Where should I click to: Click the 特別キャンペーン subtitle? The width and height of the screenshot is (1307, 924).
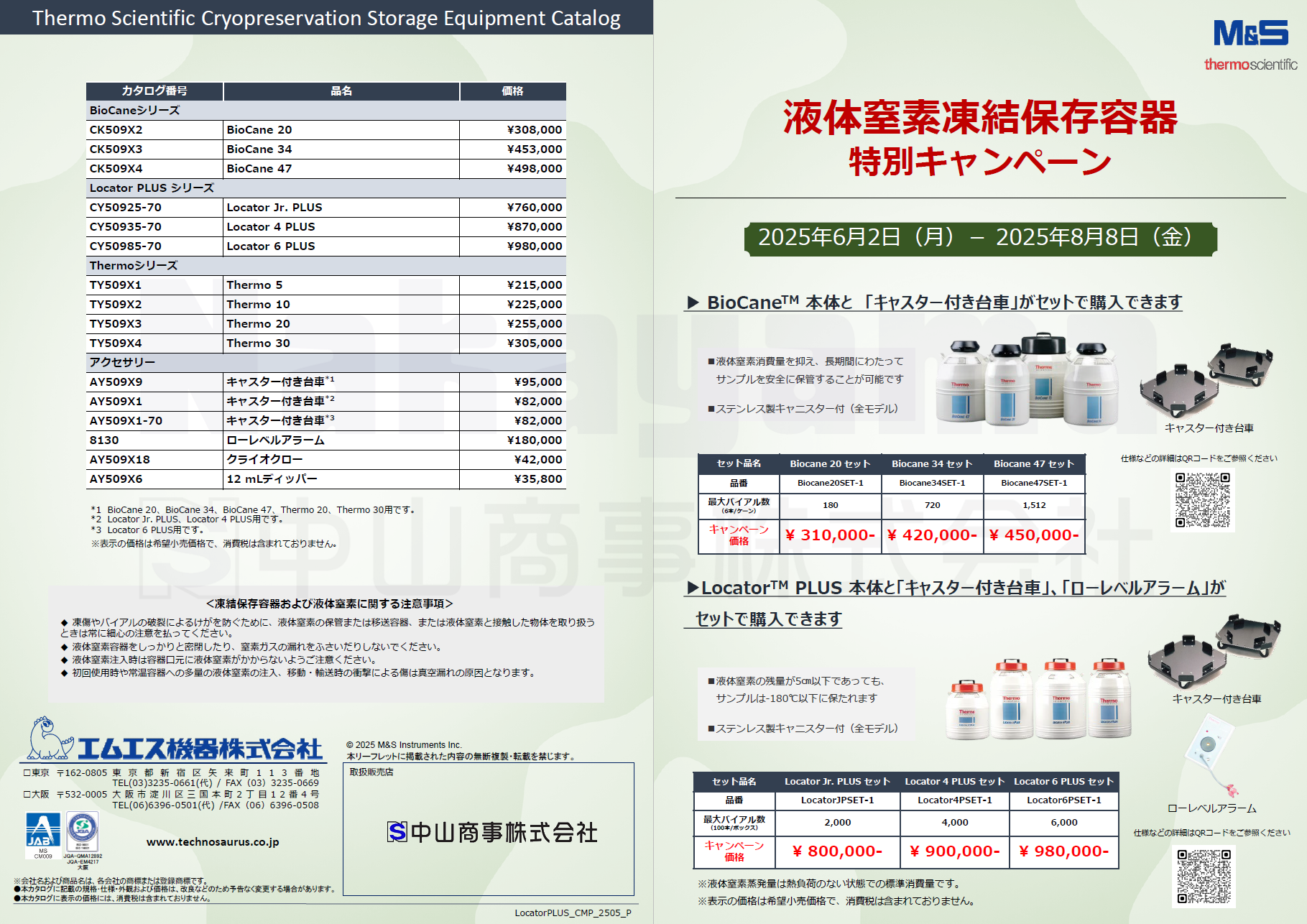[x=981, y=162]
